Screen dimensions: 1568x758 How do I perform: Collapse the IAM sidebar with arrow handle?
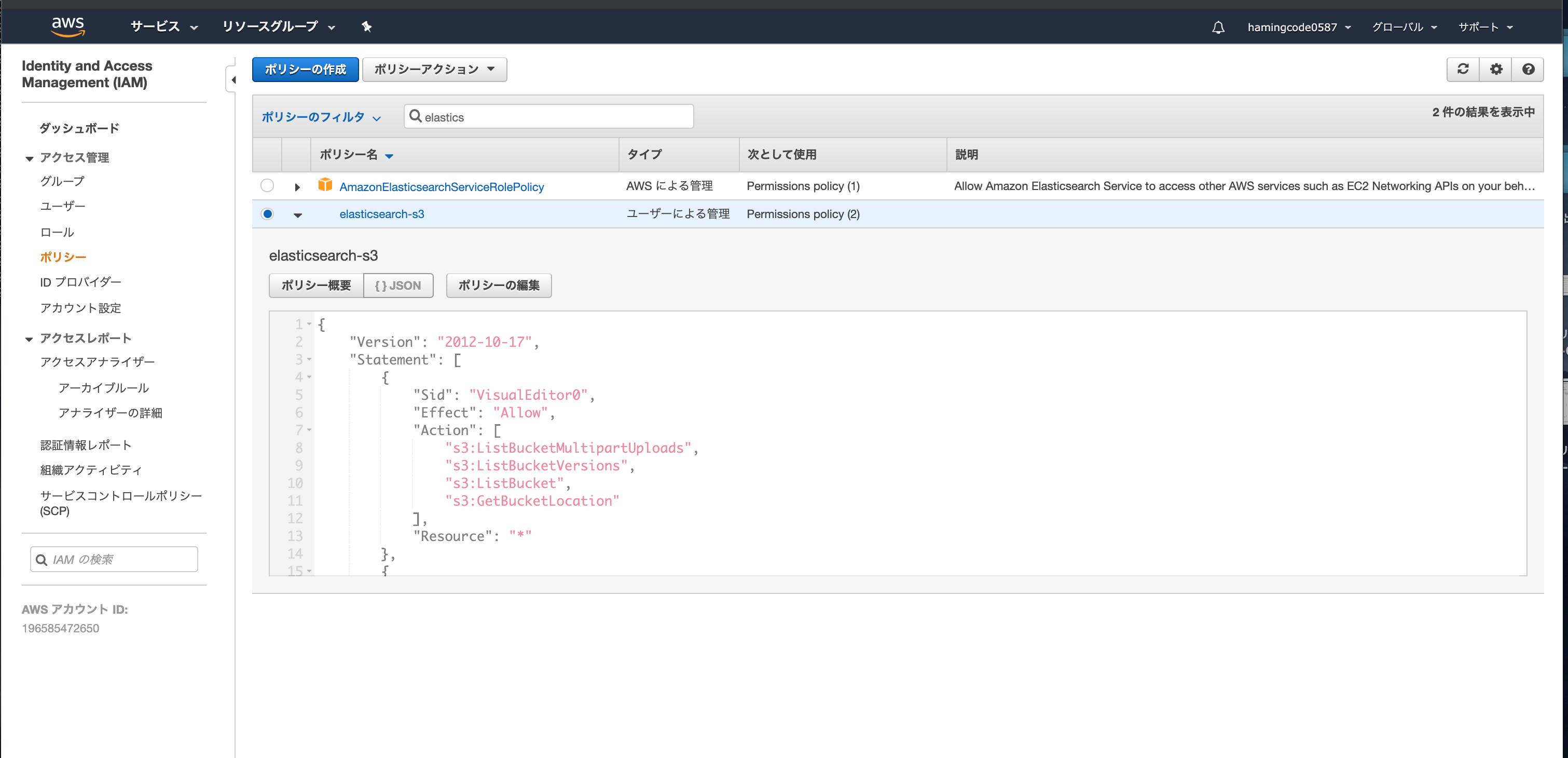232,80
